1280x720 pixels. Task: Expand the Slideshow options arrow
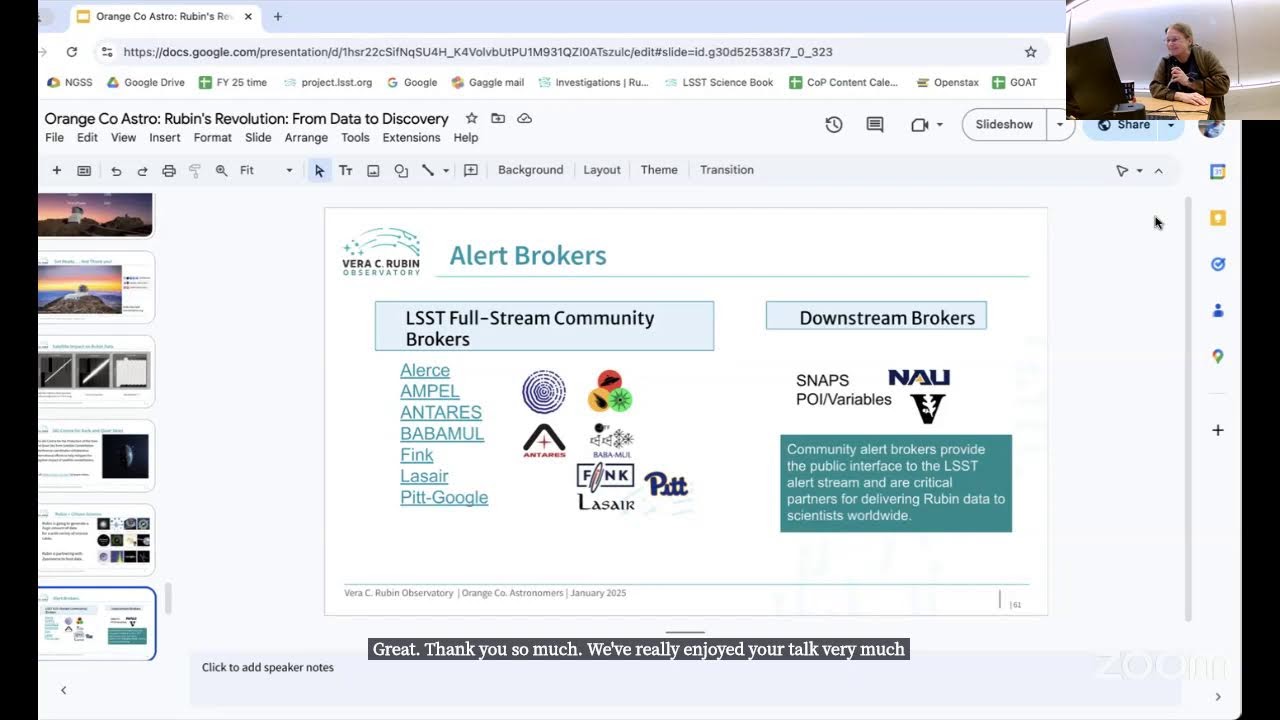click(1059, 125)
